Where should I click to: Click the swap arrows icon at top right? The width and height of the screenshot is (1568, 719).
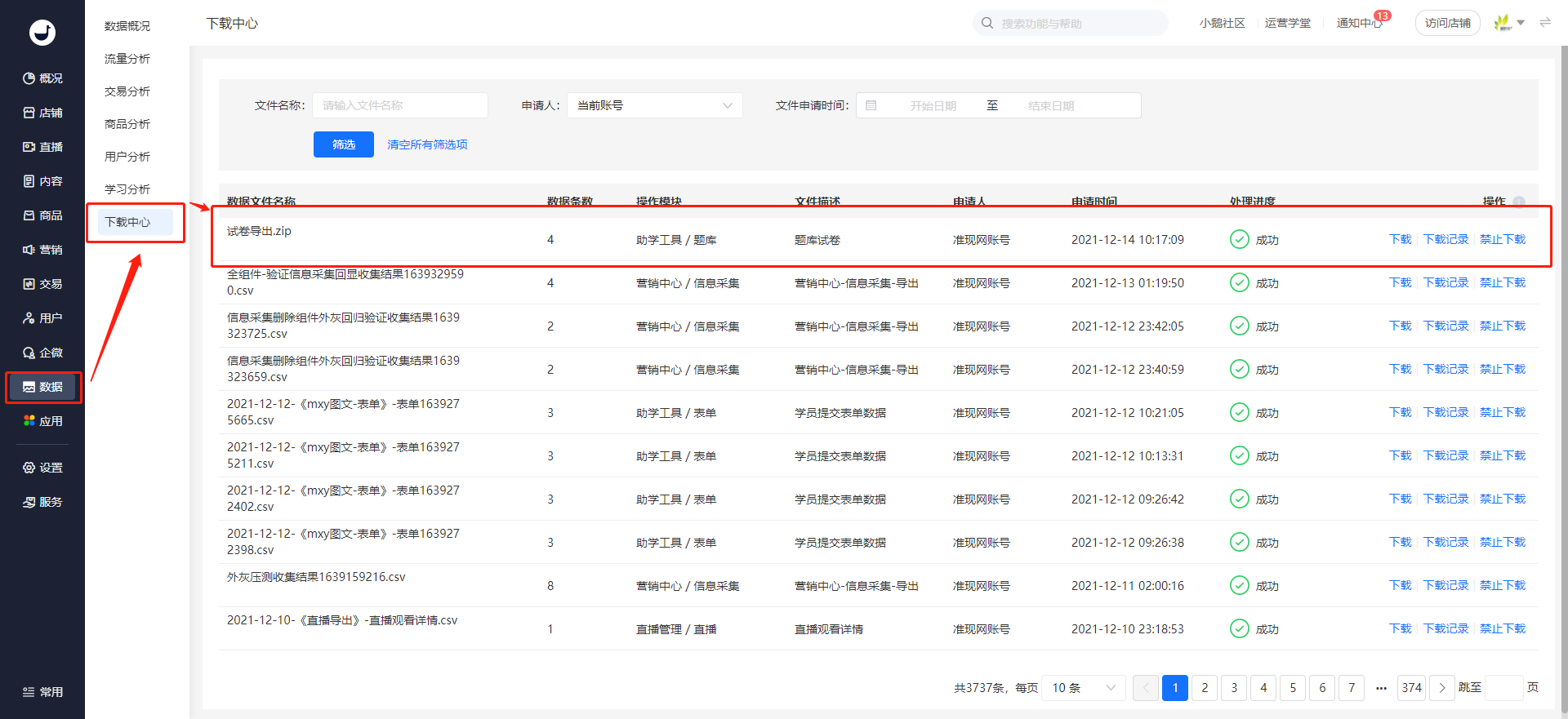pos(1545,23)
